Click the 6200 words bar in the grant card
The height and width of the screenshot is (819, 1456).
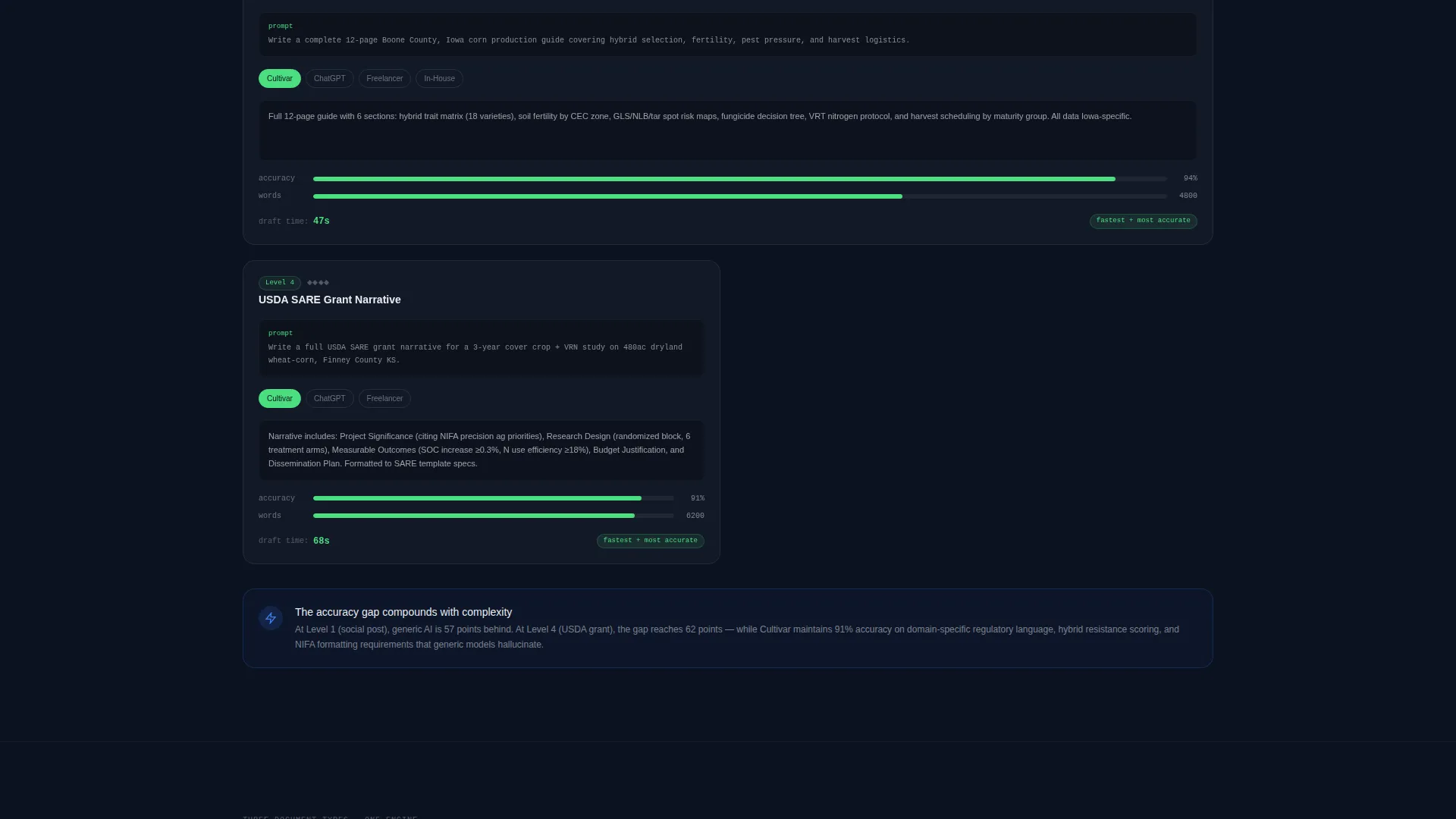[x=493, y=516]
